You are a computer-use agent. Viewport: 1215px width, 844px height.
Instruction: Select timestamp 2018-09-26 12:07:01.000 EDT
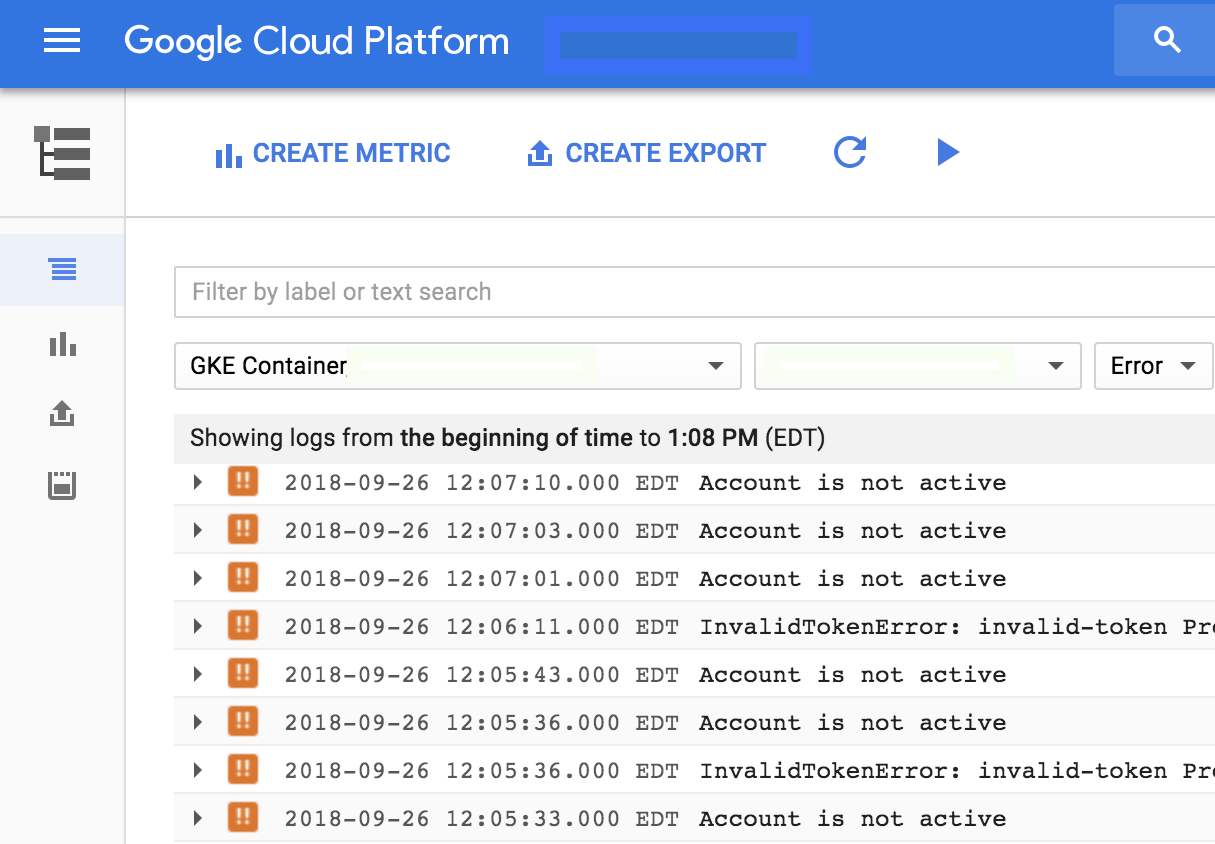(x=482, y=579)
